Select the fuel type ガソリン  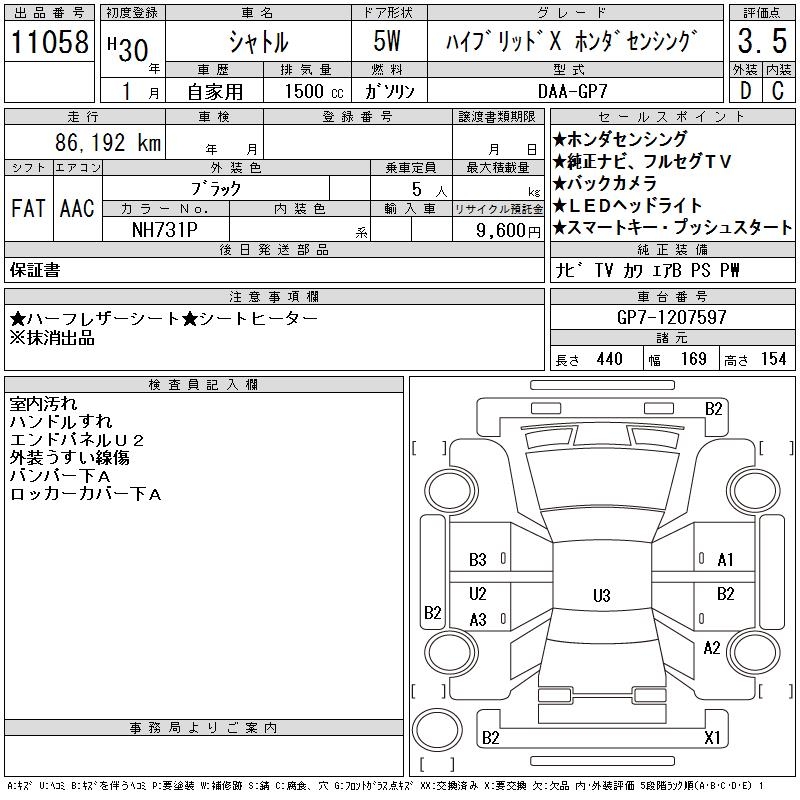click(x=389, y=91)
